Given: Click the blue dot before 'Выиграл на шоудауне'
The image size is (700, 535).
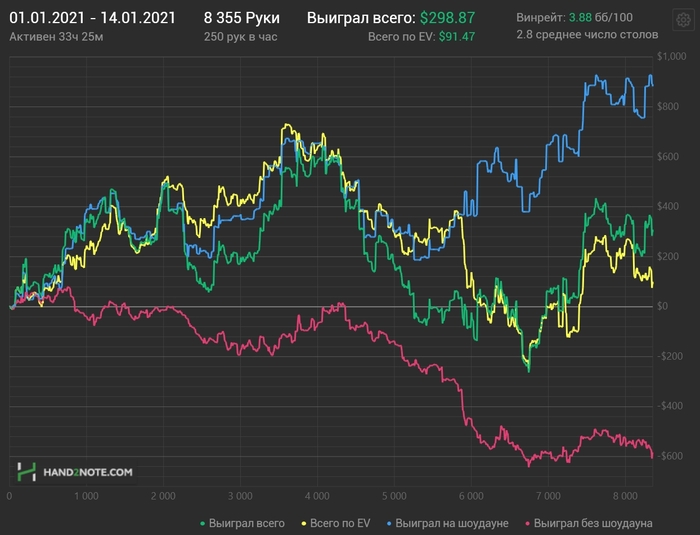Looking at the screenshot, I should pos(389,523).
